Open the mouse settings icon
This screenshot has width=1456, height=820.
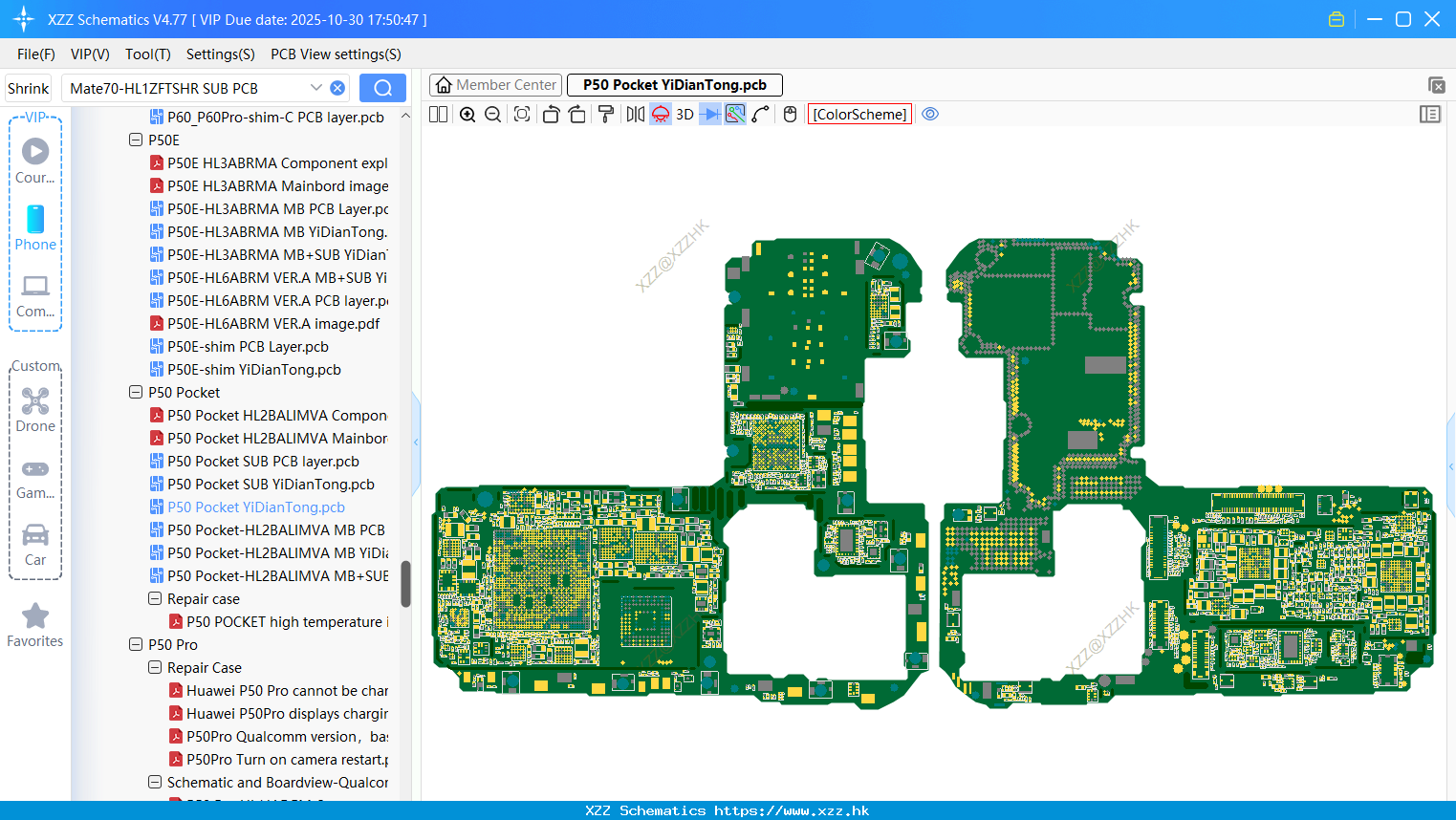790,115
